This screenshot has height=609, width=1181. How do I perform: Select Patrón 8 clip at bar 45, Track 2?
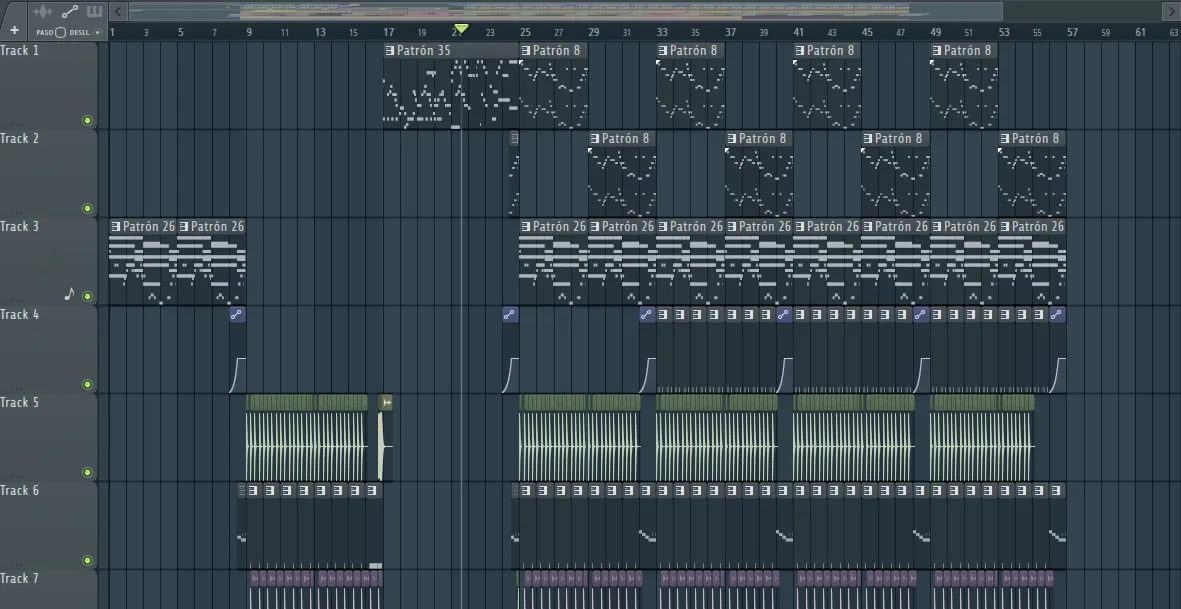895,174
